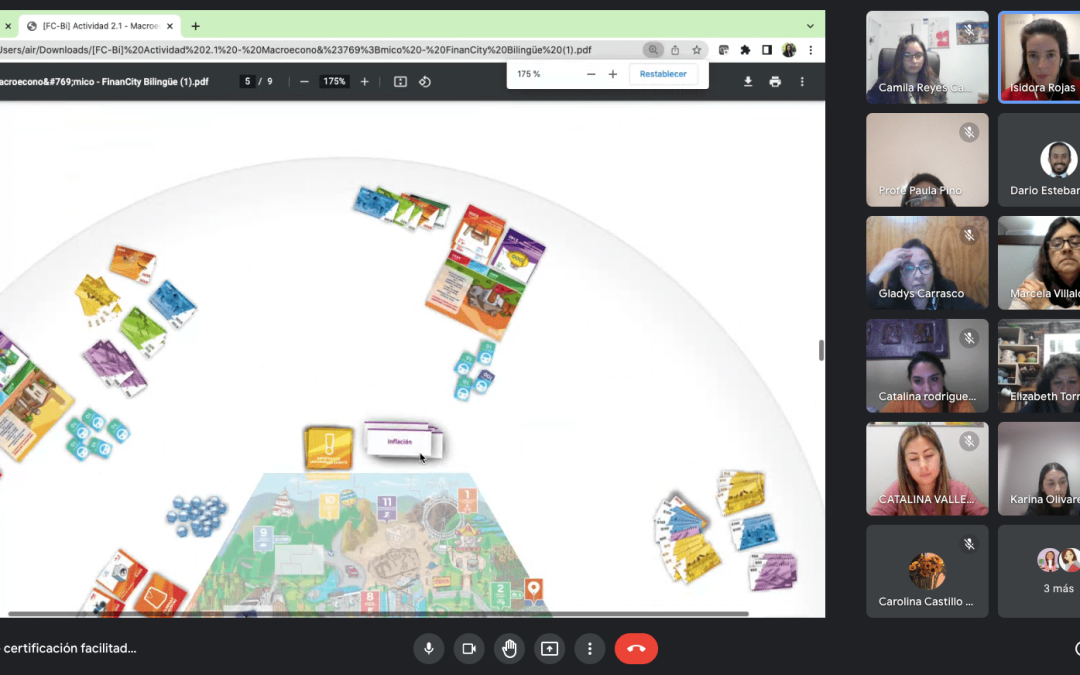Rotate the PDF counterclockwise
Viewport: 1080px width, 675px height.
[425, 81]
